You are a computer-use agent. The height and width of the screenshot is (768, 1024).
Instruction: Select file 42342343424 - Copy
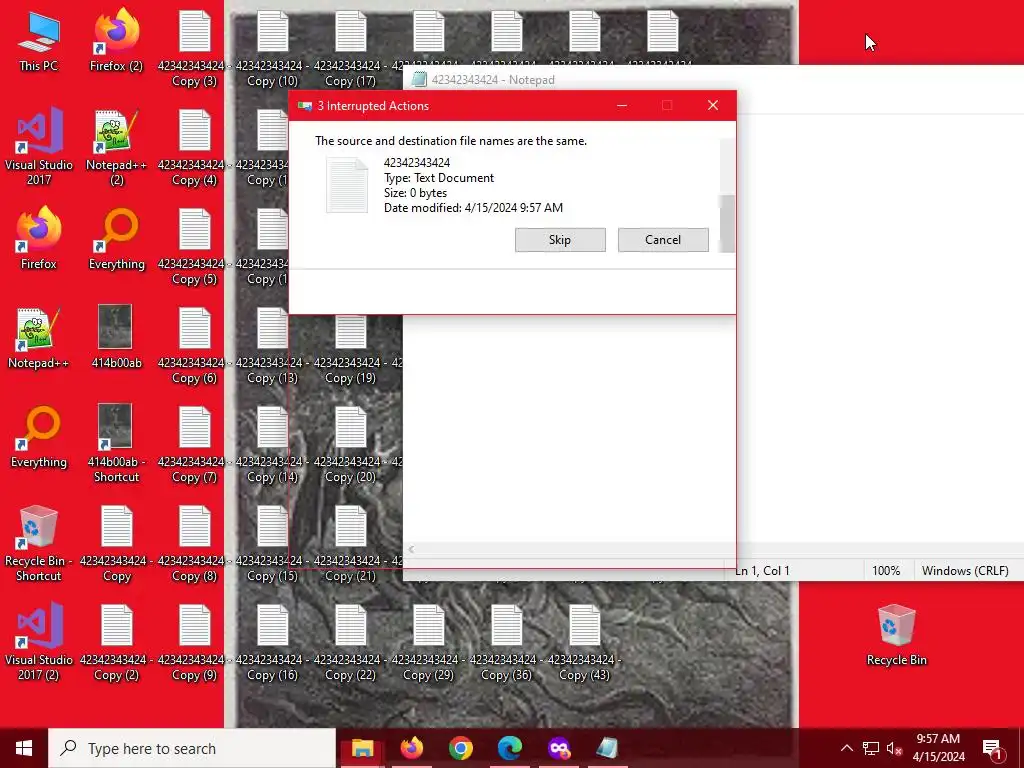point(116,543)
